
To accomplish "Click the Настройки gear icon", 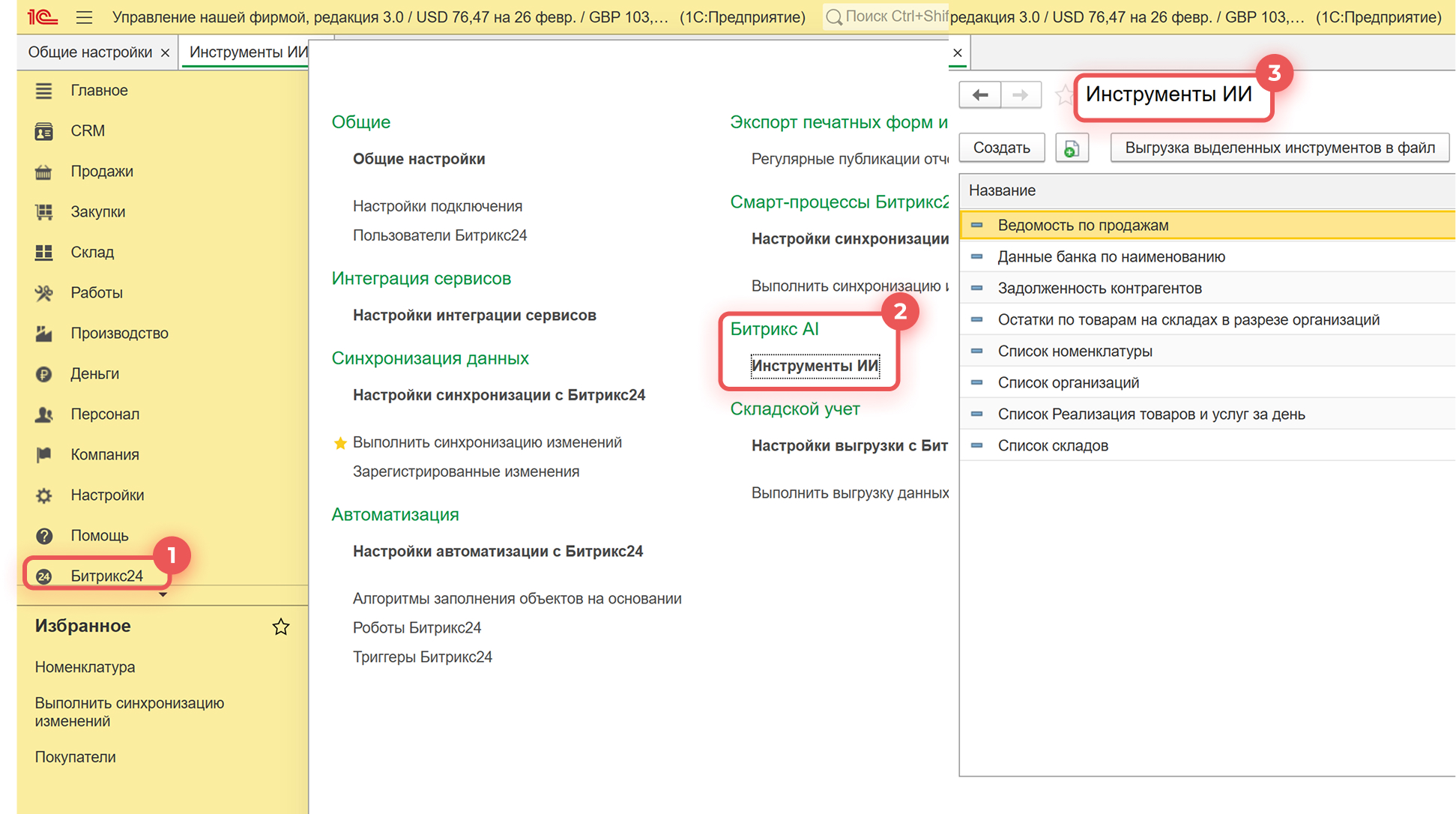I will [44, 495].
